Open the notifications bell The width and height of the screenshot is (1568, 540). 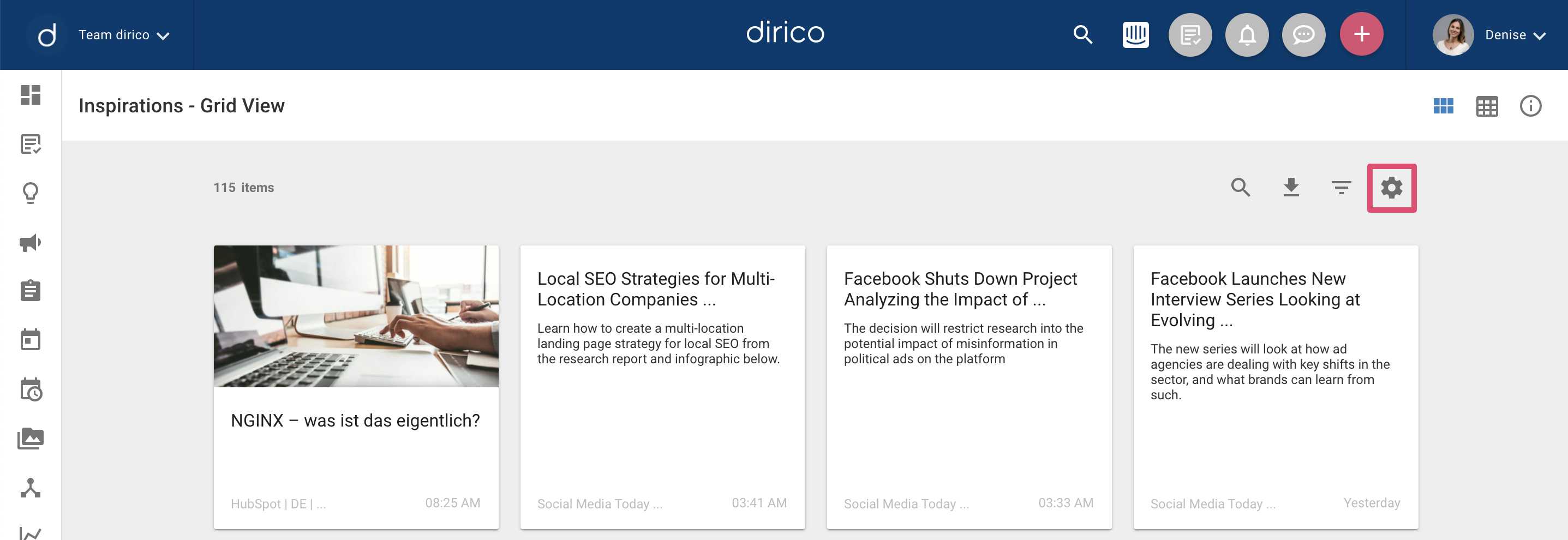(1247, 35)
